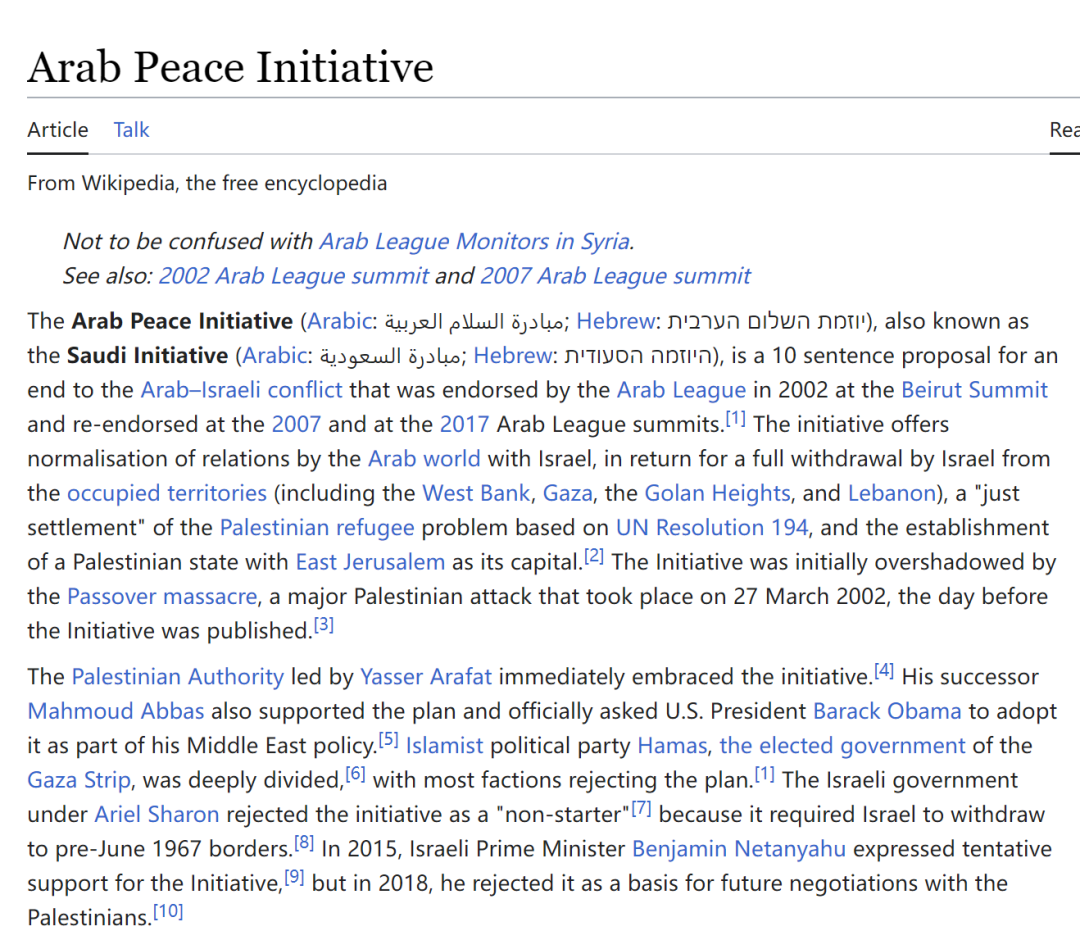Image resolution: width=1080 pixels, height=940 pixels.
Task: Jump to citation [6] reference
Action: coord(355,774)
